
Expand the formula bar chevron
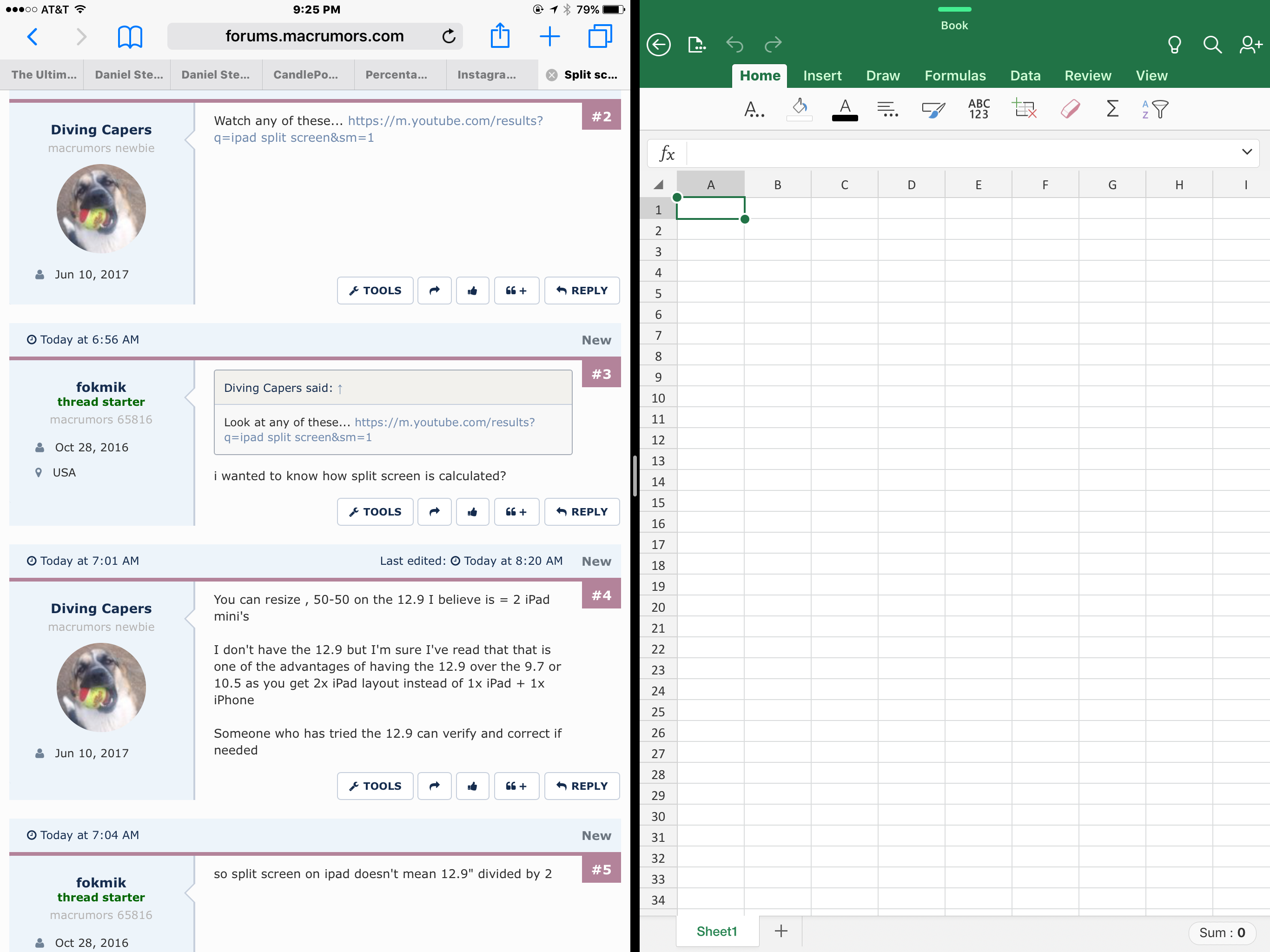(x=1246, y=152)
